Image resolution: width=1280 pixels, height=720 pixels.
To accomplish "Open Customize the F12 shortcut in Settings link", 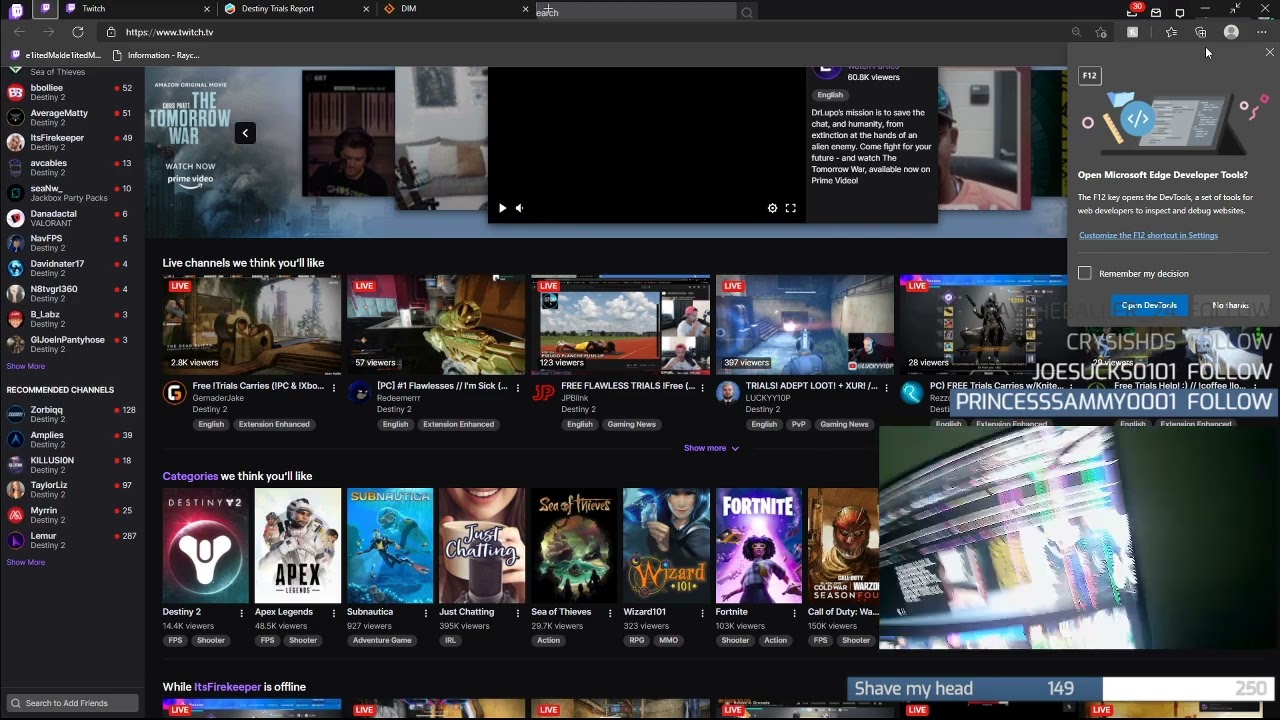I will coord(1148,235).
